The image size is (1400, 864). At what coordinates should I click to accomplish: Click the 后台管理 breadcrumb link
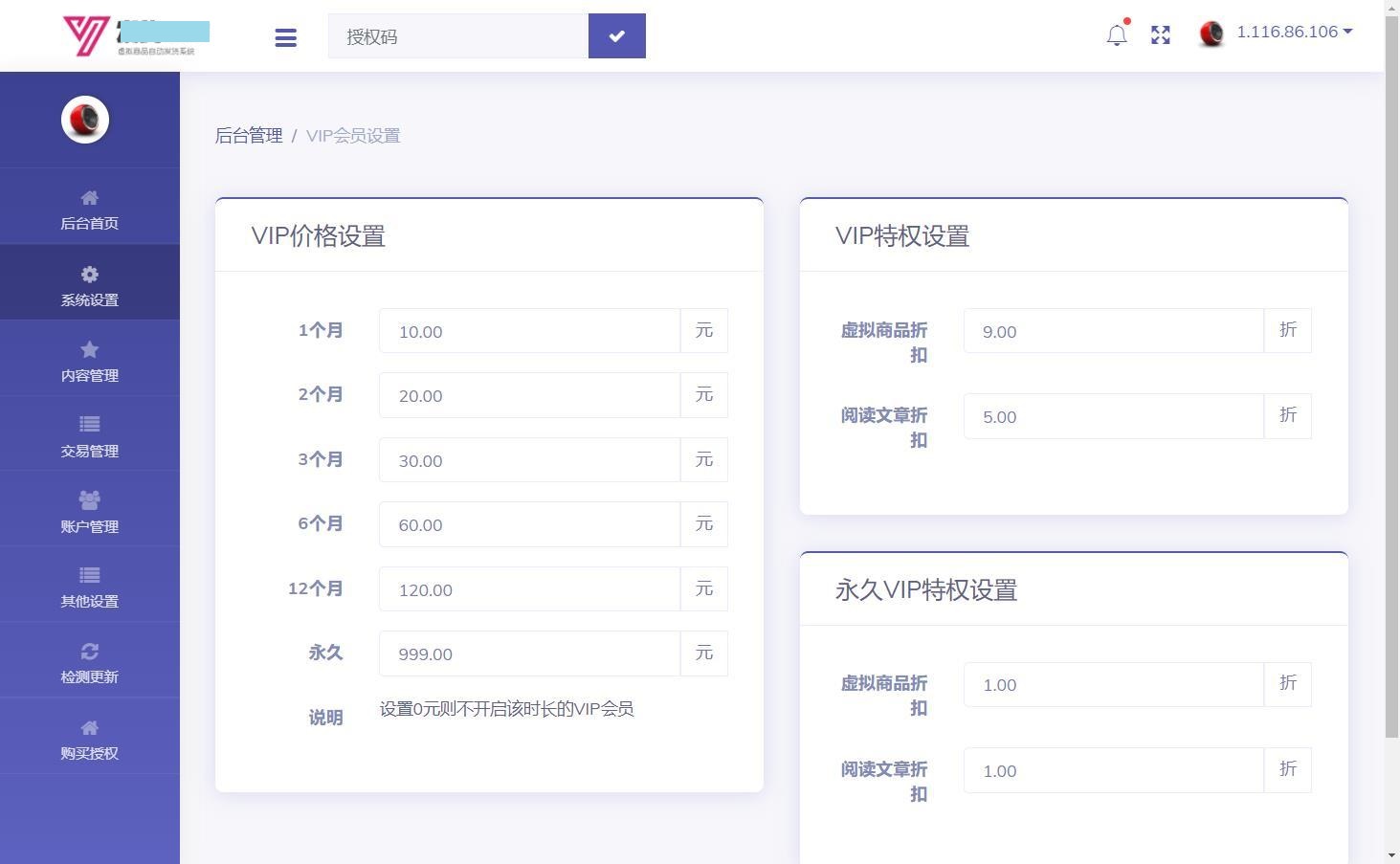[x=249, y=136]
